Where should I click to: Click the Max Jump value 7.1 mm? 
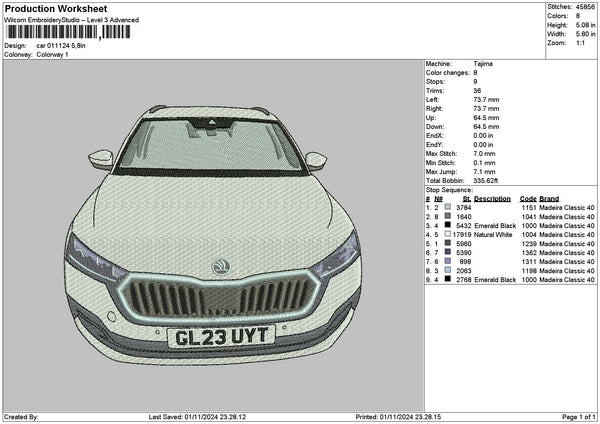(484, 172)
